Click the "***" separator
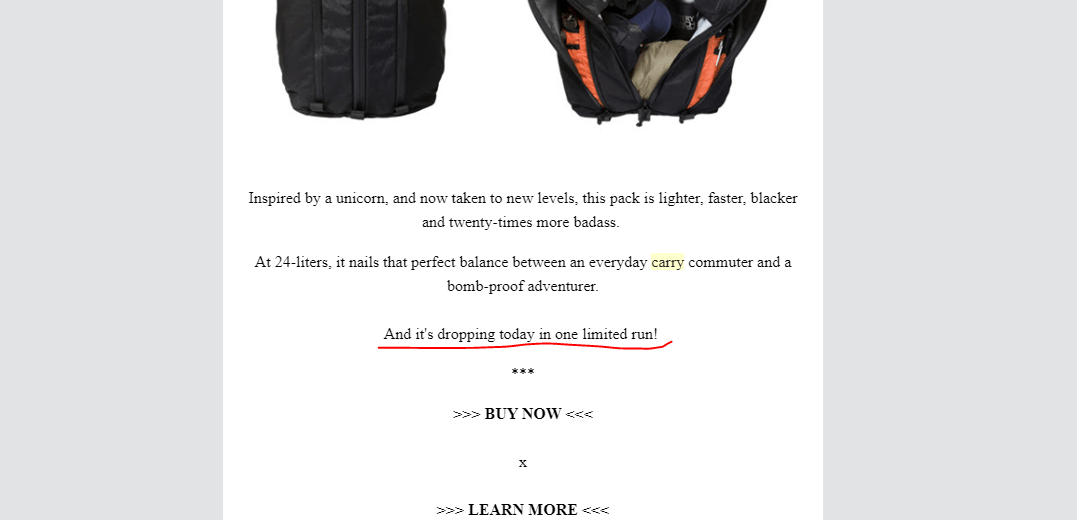The width and height of the screenshot is (1077, 520). click(x=523, y=373)
